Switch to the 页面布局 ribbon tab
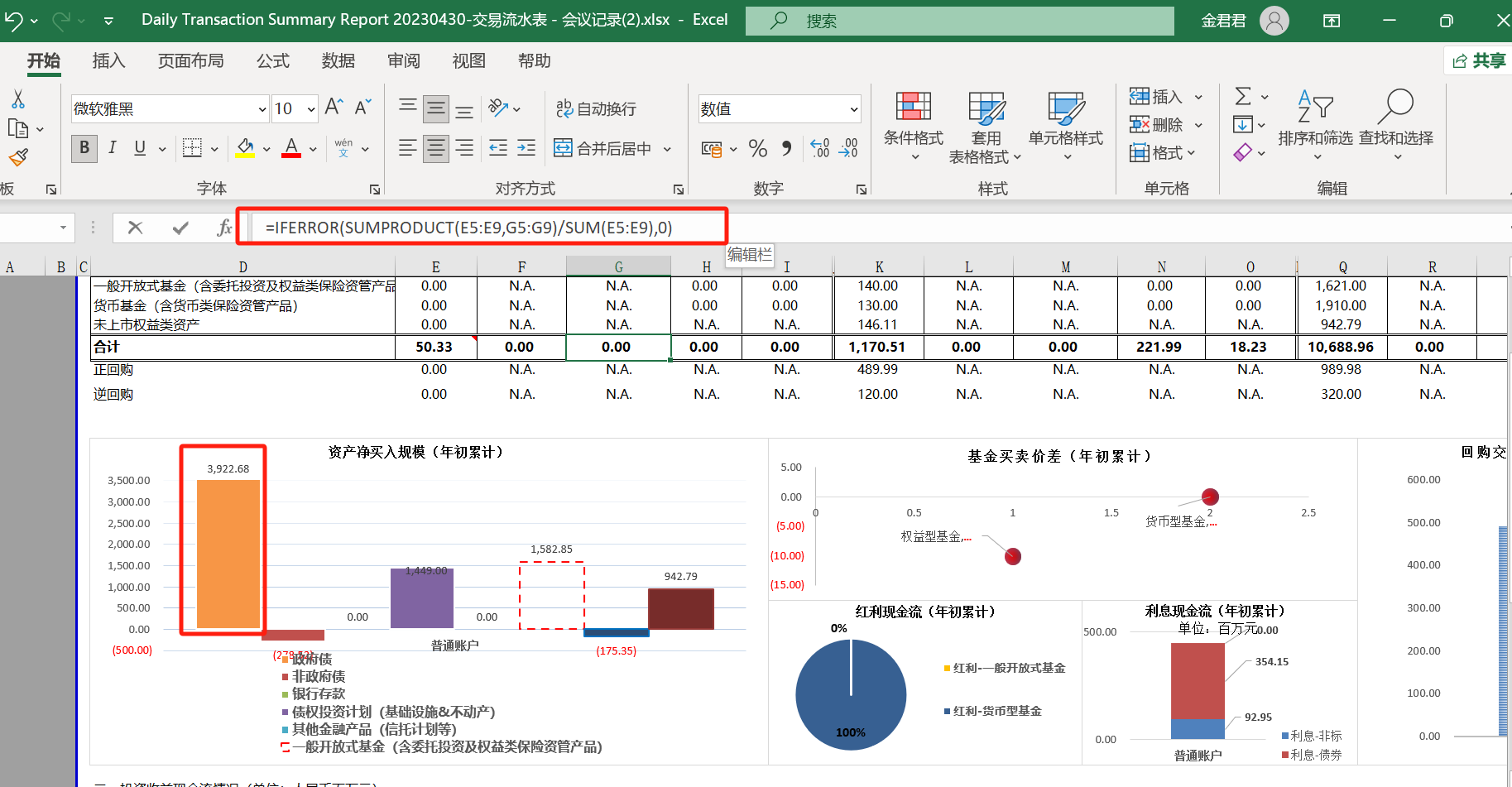 tap(190, 60)
